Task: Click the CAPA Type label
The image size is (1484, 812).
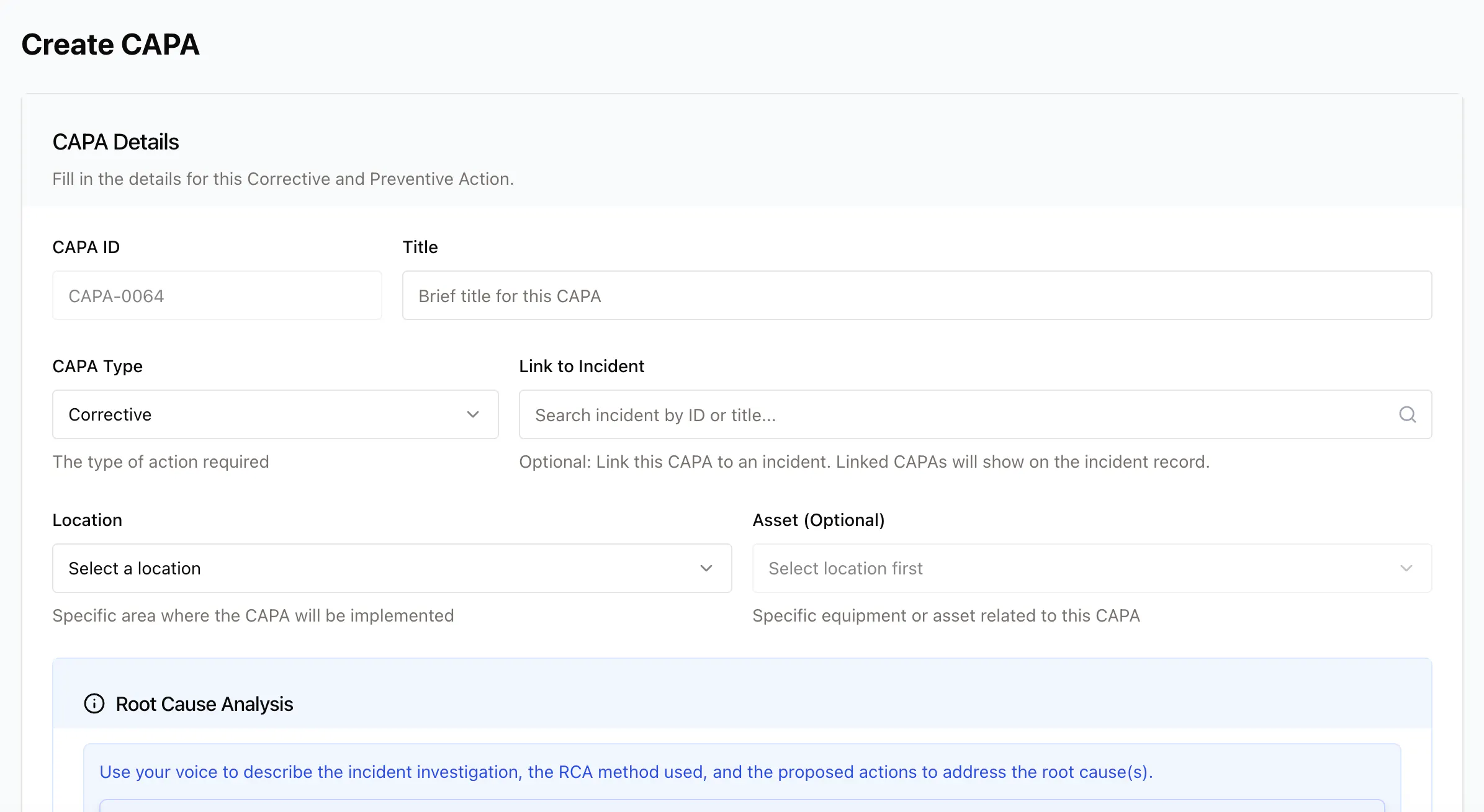Action: pyautogui.click(x=97, y=366)
